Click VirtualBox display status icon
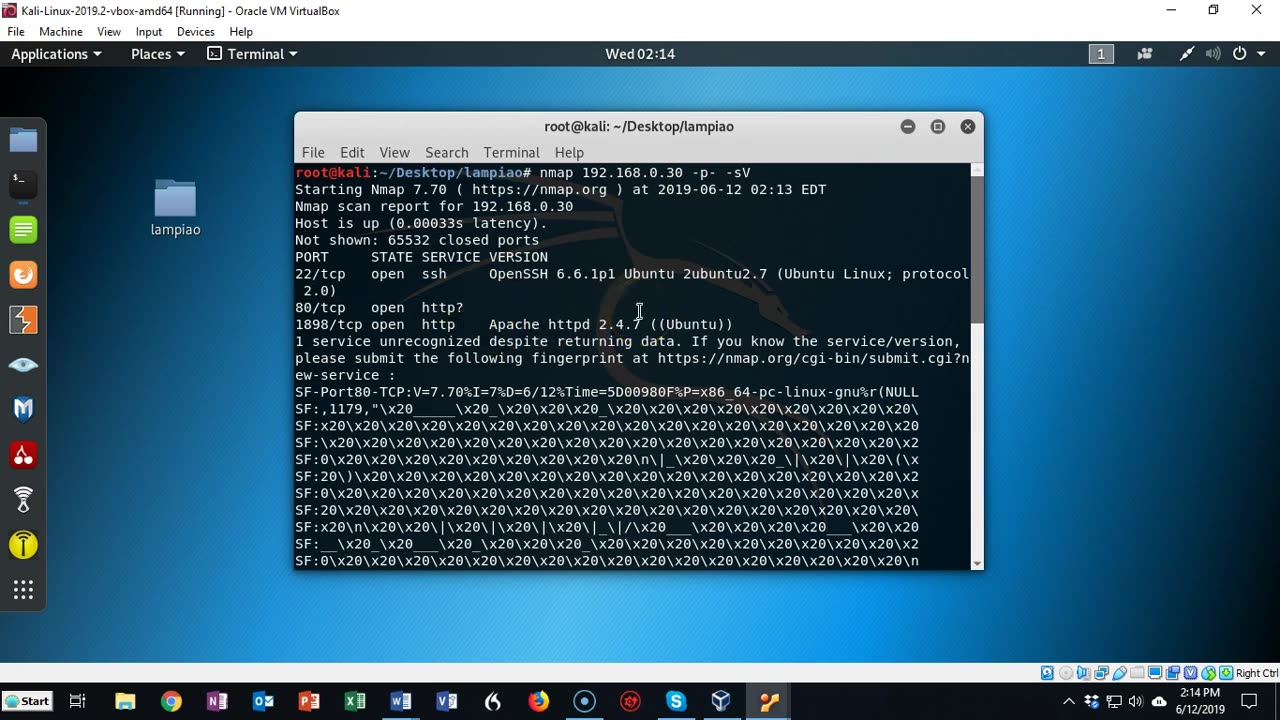The height and width of the screenshot is (720, 1280). pyautogui.click(x=1155, y=673)
